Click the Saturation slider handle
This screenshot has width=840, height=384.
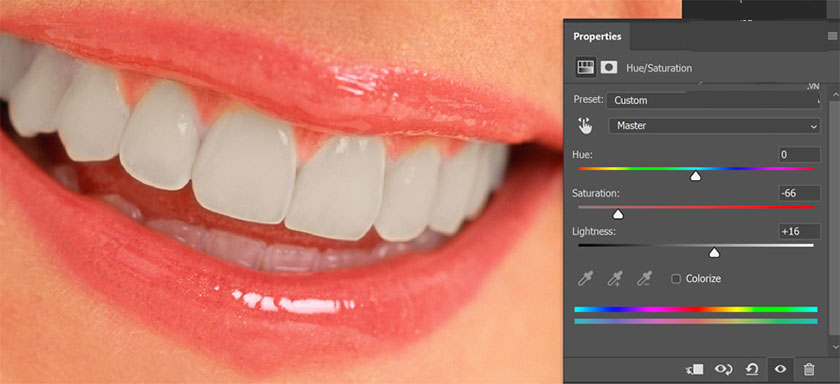(x=618, y=214)
